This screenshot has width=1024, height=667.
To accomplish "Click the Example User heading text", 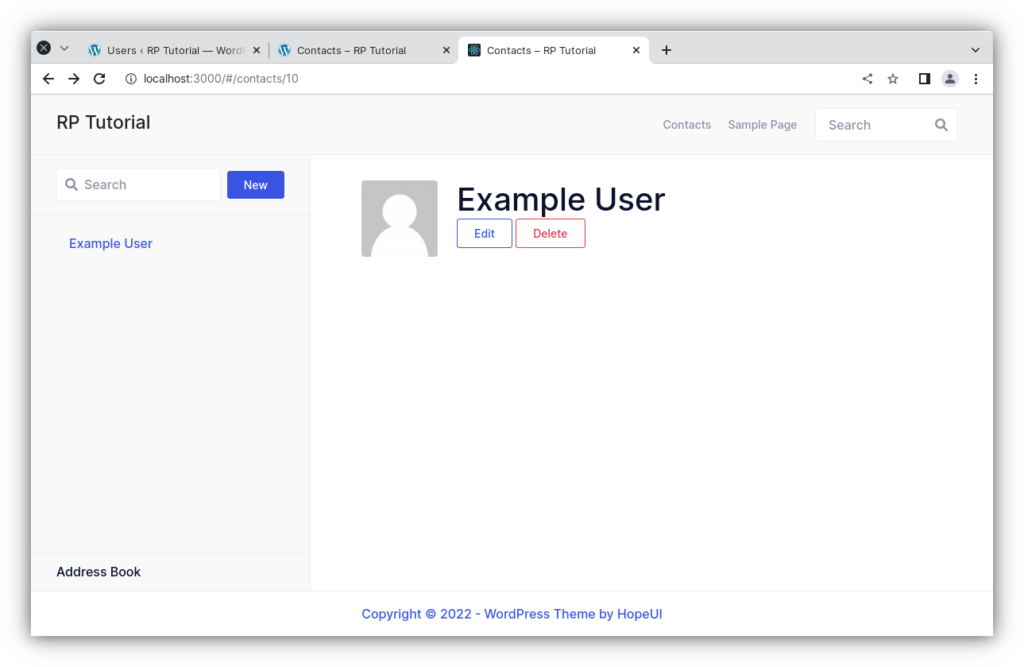I will tap(560, 199).
